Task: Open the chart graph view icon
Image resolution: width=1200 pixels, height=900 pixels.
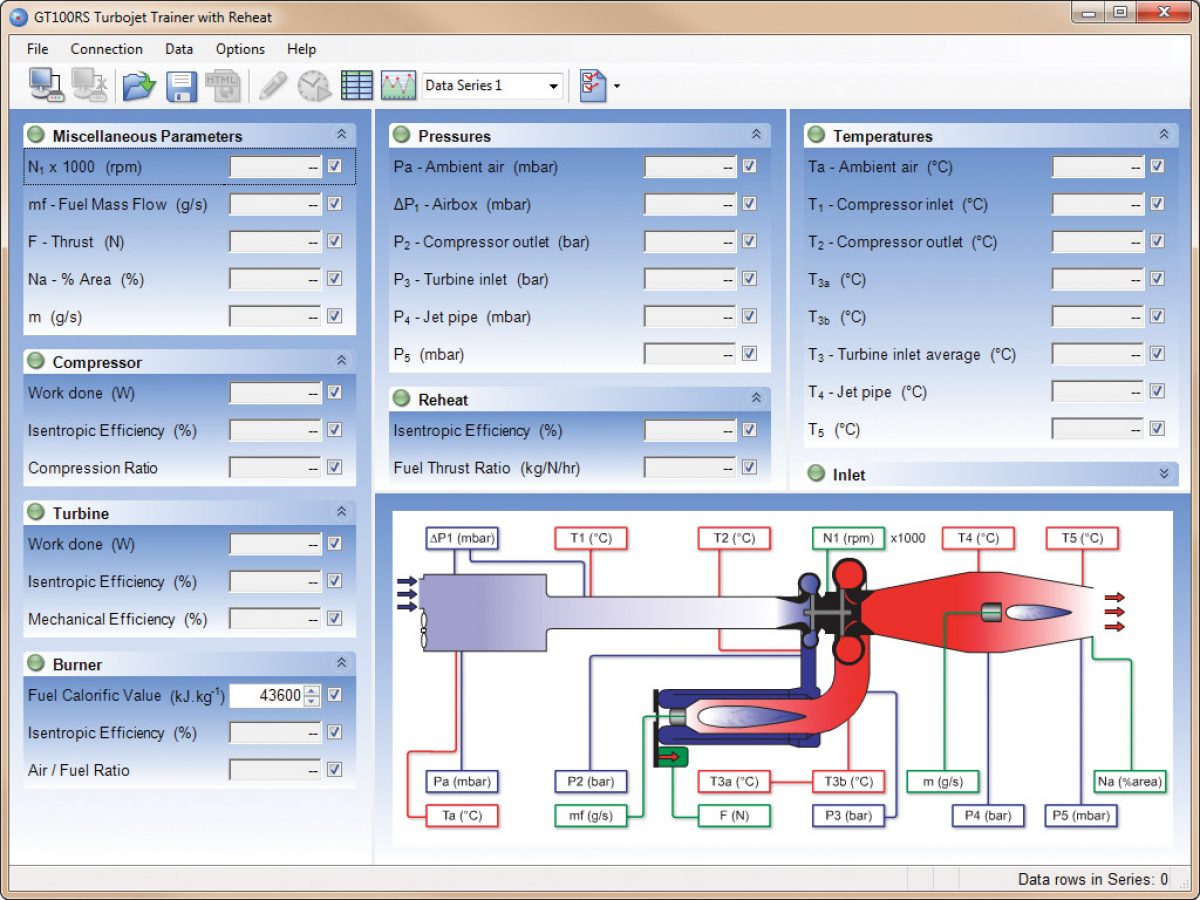Action: pos(398,86)
